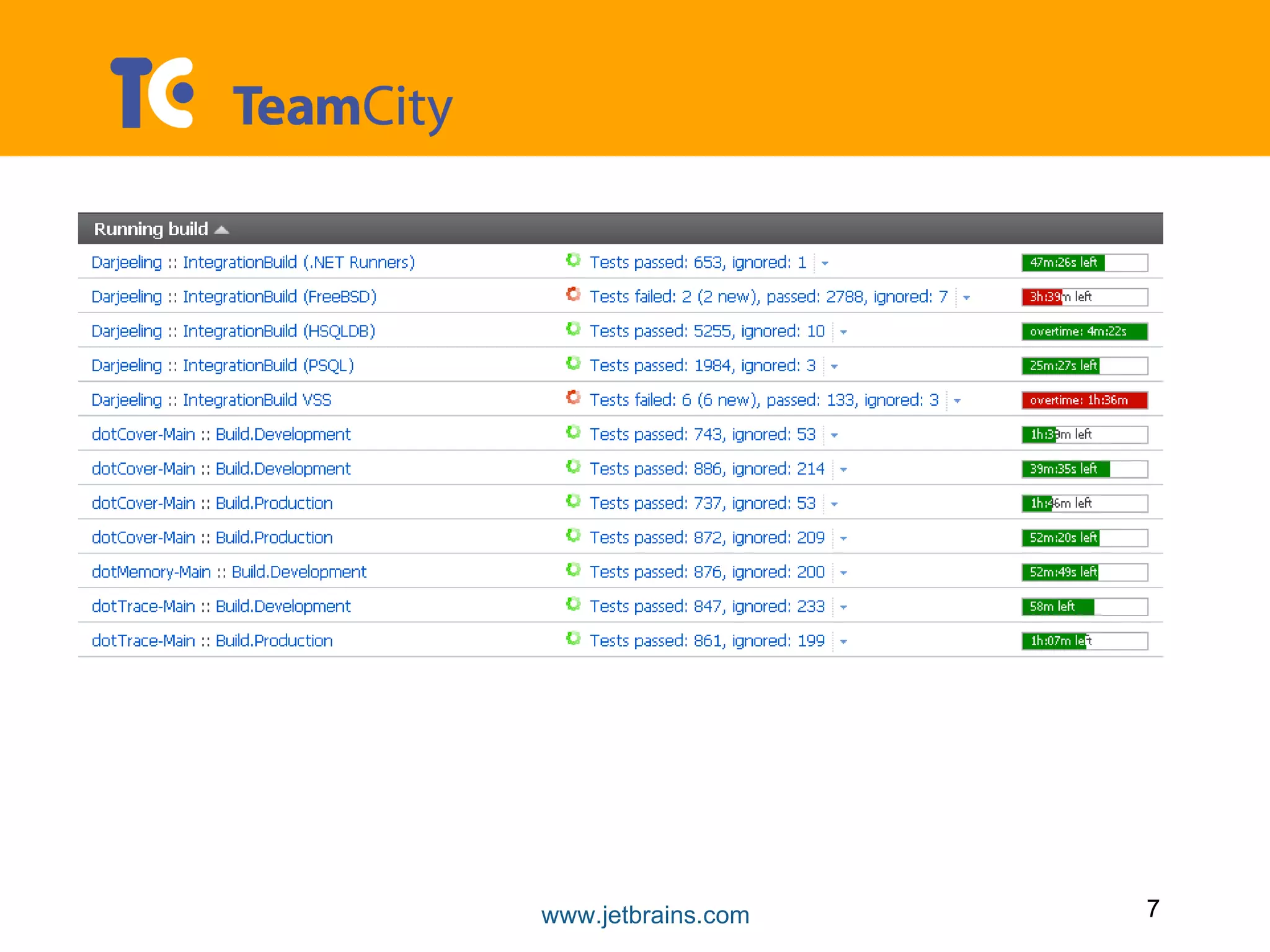Screen dimensions: 1270x952
Task: Open the www.jetbrains.com footer link
Action: click(x=645, y=915)
